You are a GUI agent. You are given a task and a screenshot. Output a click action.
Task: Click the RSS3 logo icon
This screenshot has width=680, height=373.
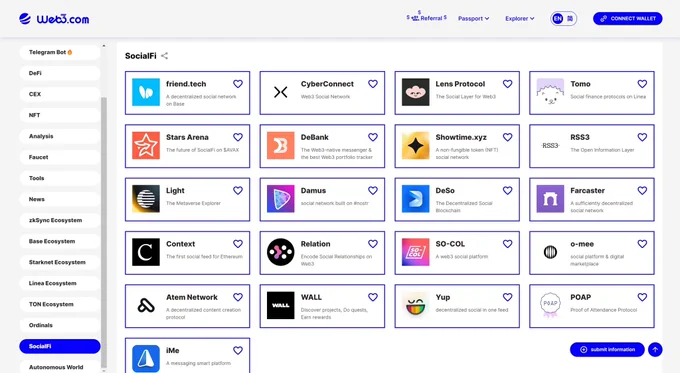pos(550,145)
